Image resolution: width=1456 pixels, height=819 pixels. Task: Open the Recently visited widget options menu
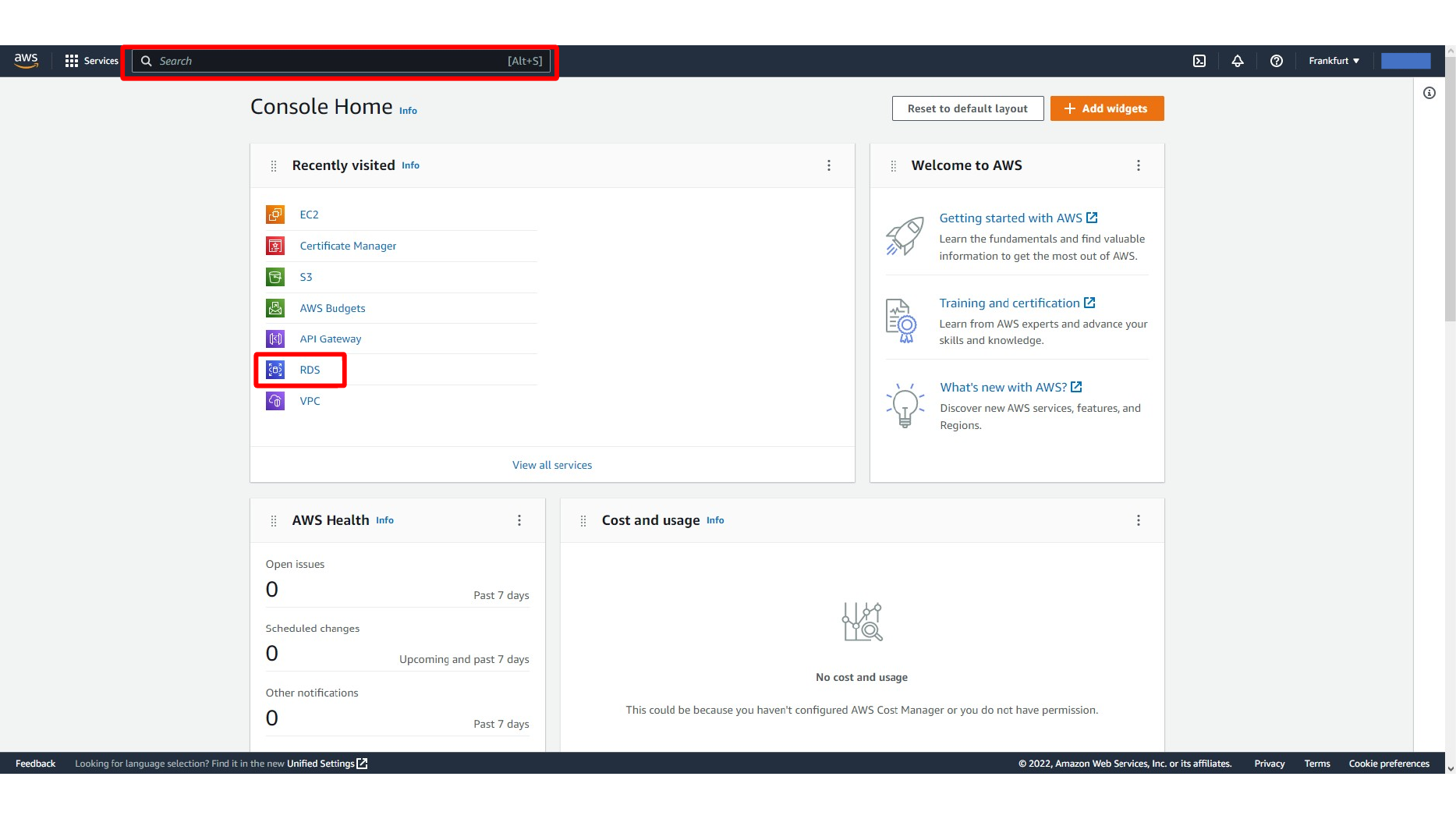pos(828,165)
